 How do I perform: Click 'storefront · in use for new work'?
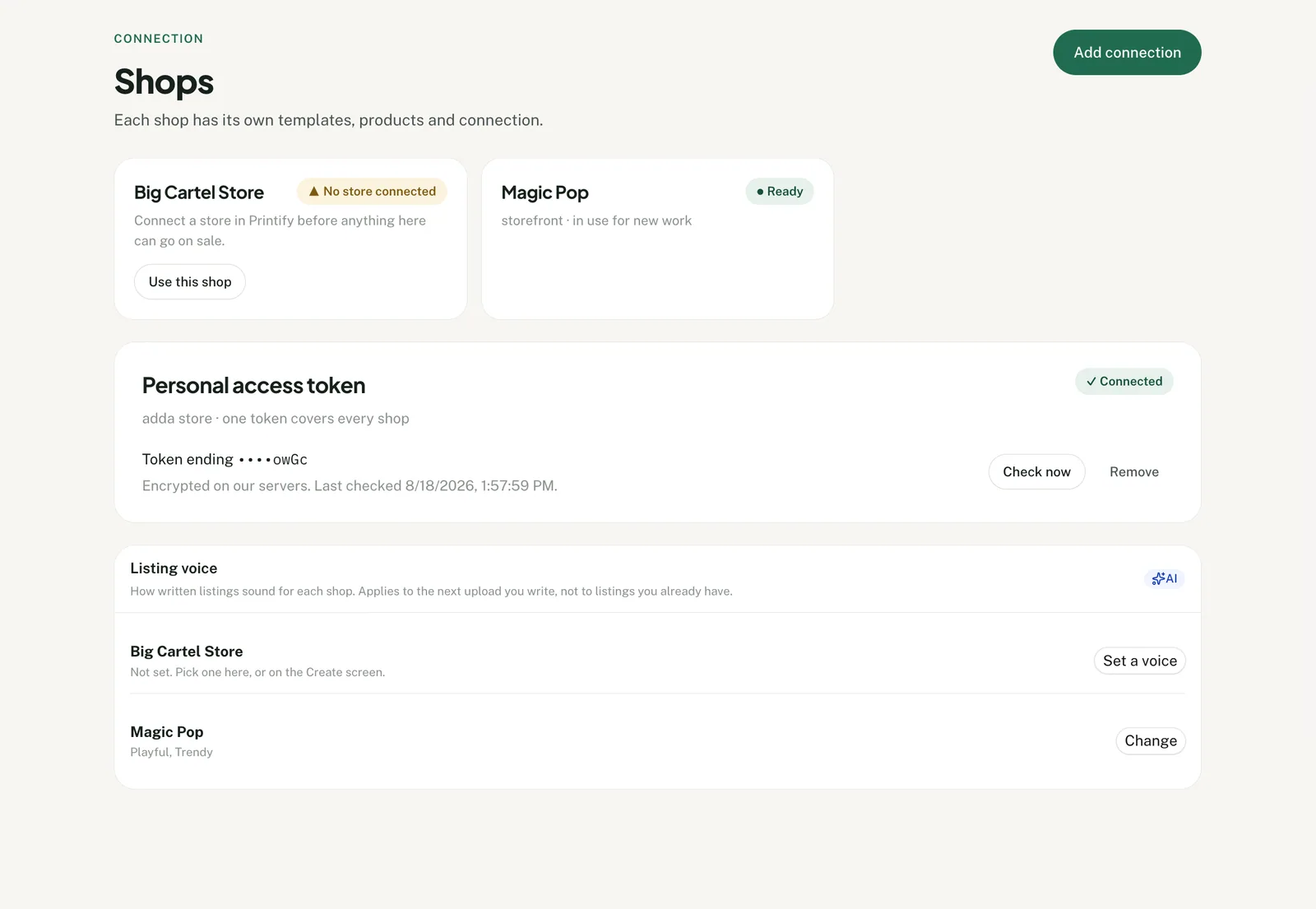click(x=596, y=221)
